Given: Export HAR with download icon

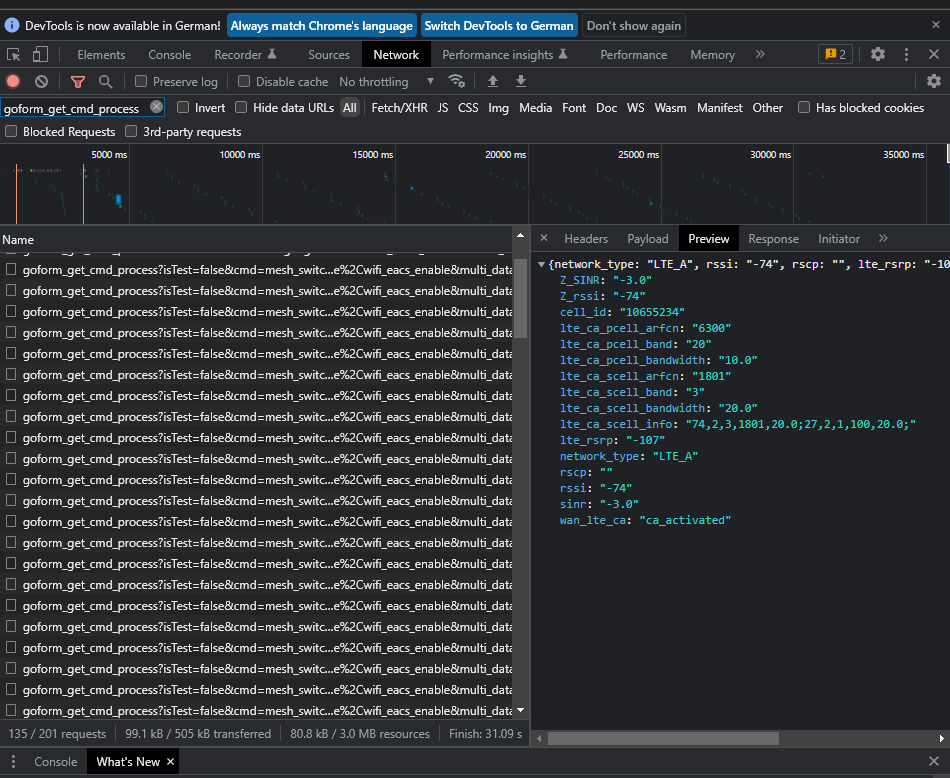Looking at the screenshot, I should pyautogui.click(x=520, y=81).
